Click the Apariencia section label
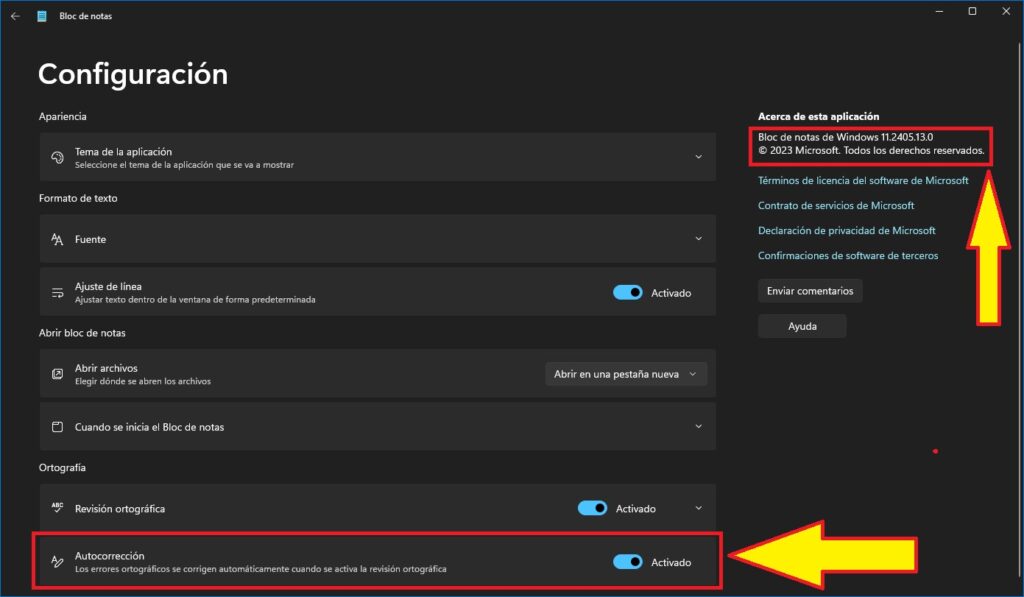 coord(63,116)
